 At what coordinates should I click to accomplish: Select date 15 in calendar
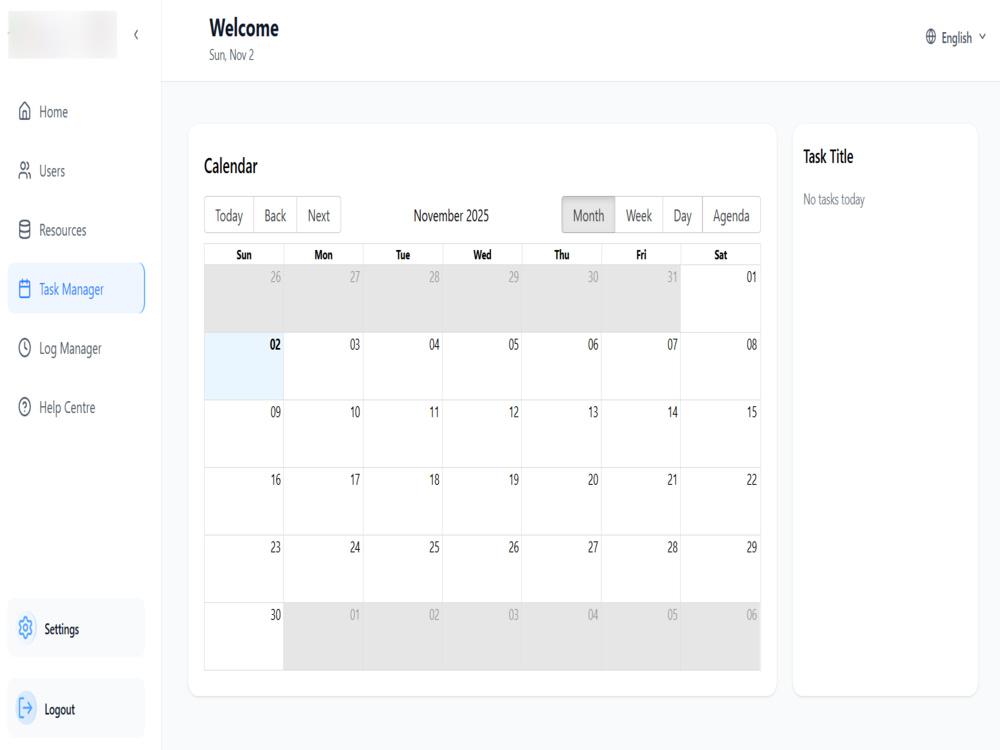(752, 412)
